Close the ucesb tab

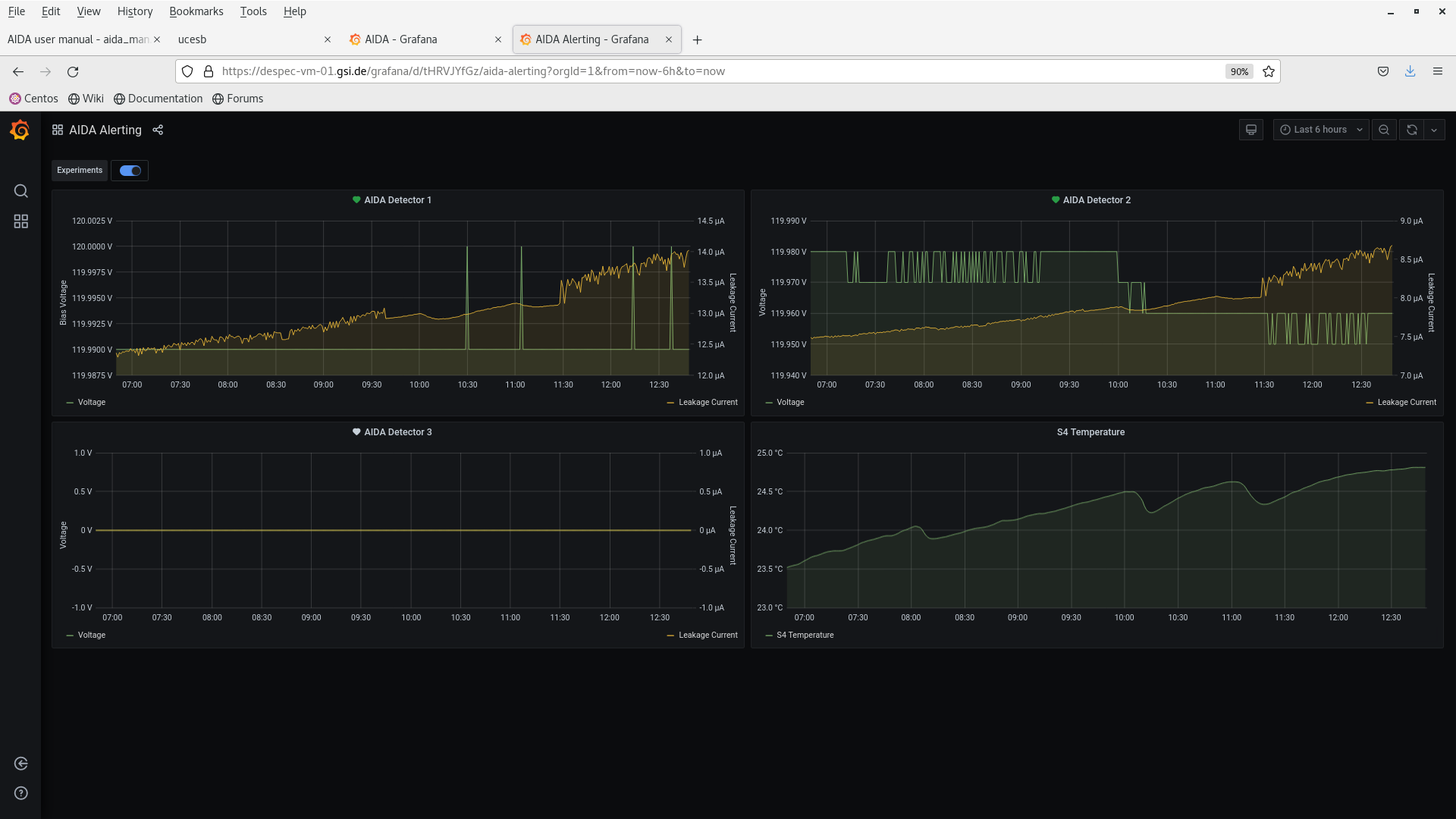328,39
